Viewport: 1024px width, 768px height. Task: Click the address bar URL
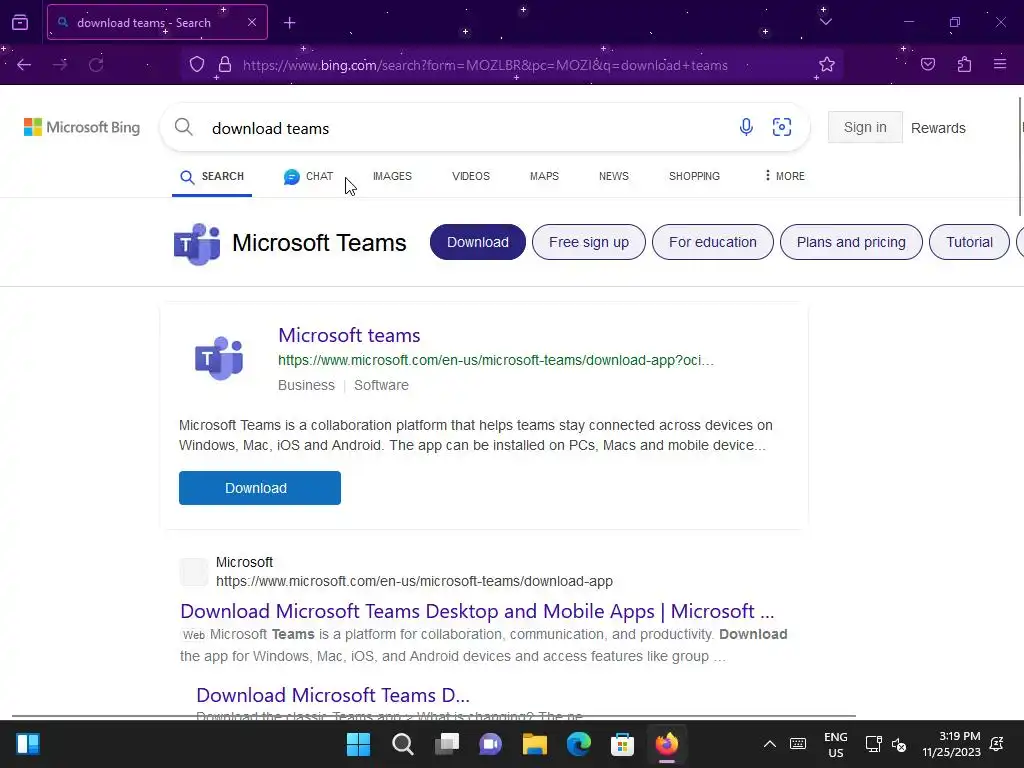[485, 65]
